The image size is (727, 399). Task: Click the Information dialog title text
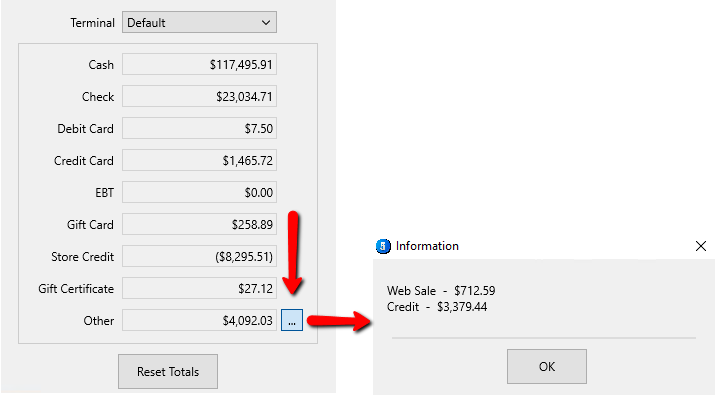click(x=427, y=246)
